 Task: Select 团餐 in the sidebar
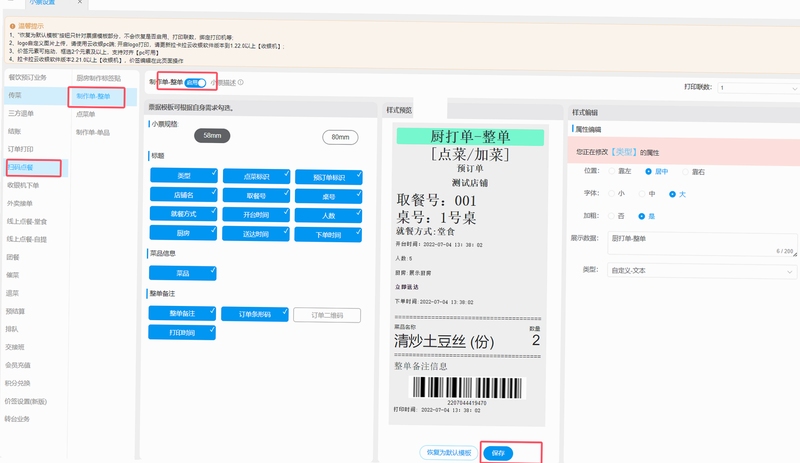(13, 257)
